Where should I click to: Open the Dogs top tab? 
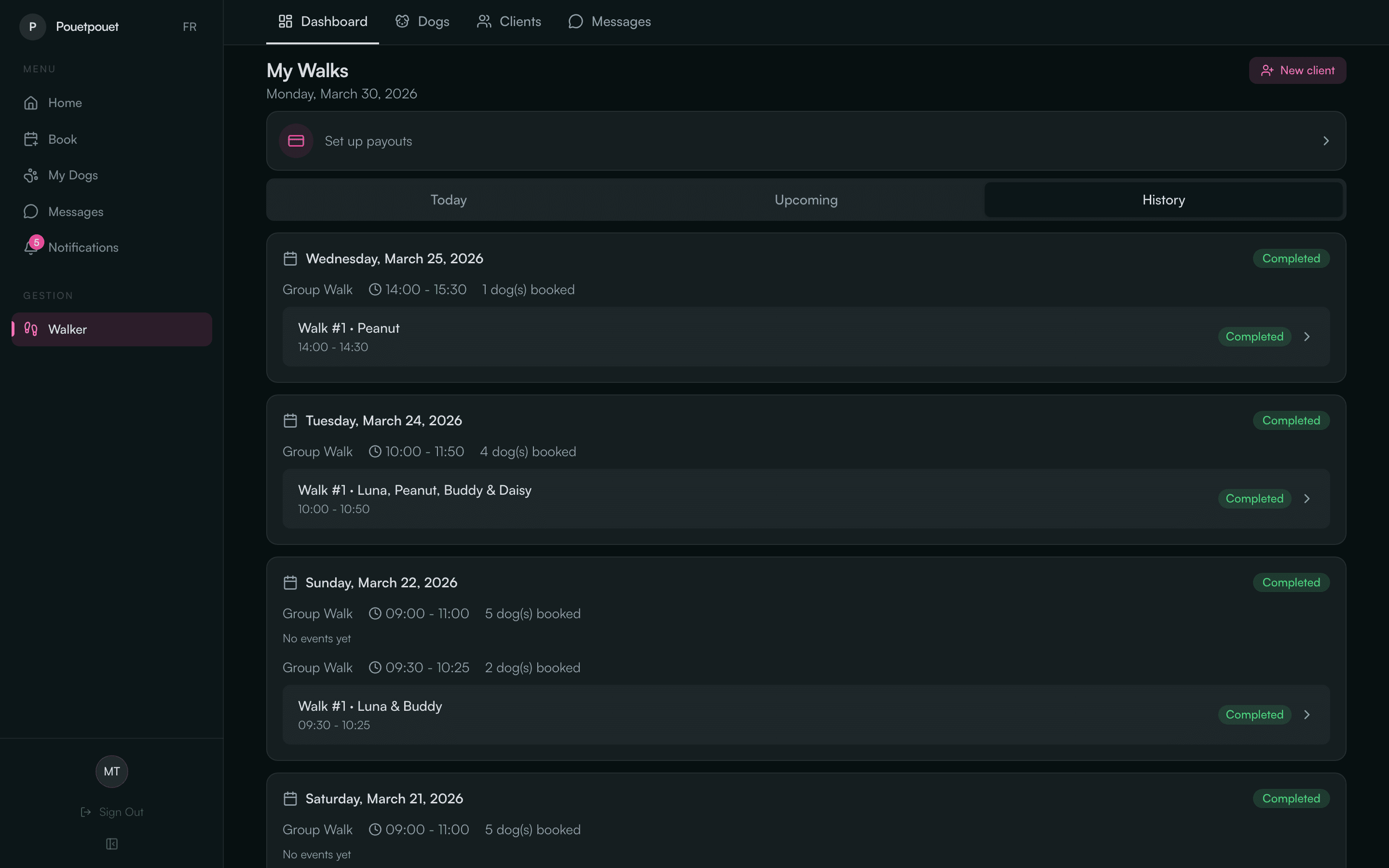point(422,22)
